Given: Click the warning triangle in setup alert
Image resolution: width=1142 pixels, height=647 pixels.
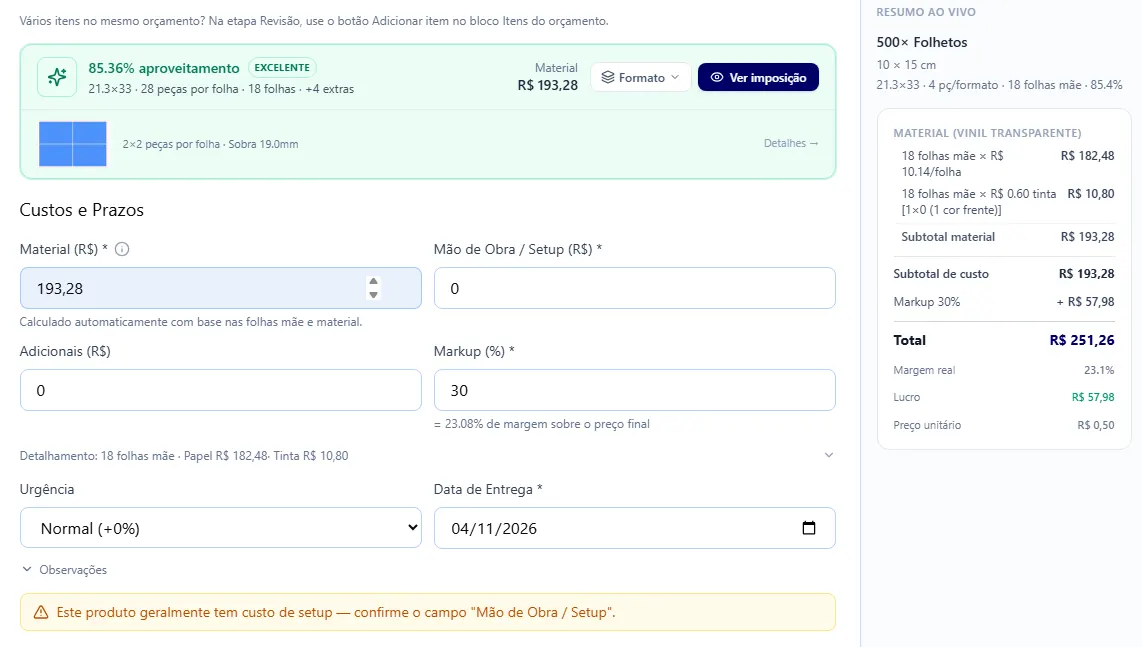Looking at the screenshot, I should point(41,612).
